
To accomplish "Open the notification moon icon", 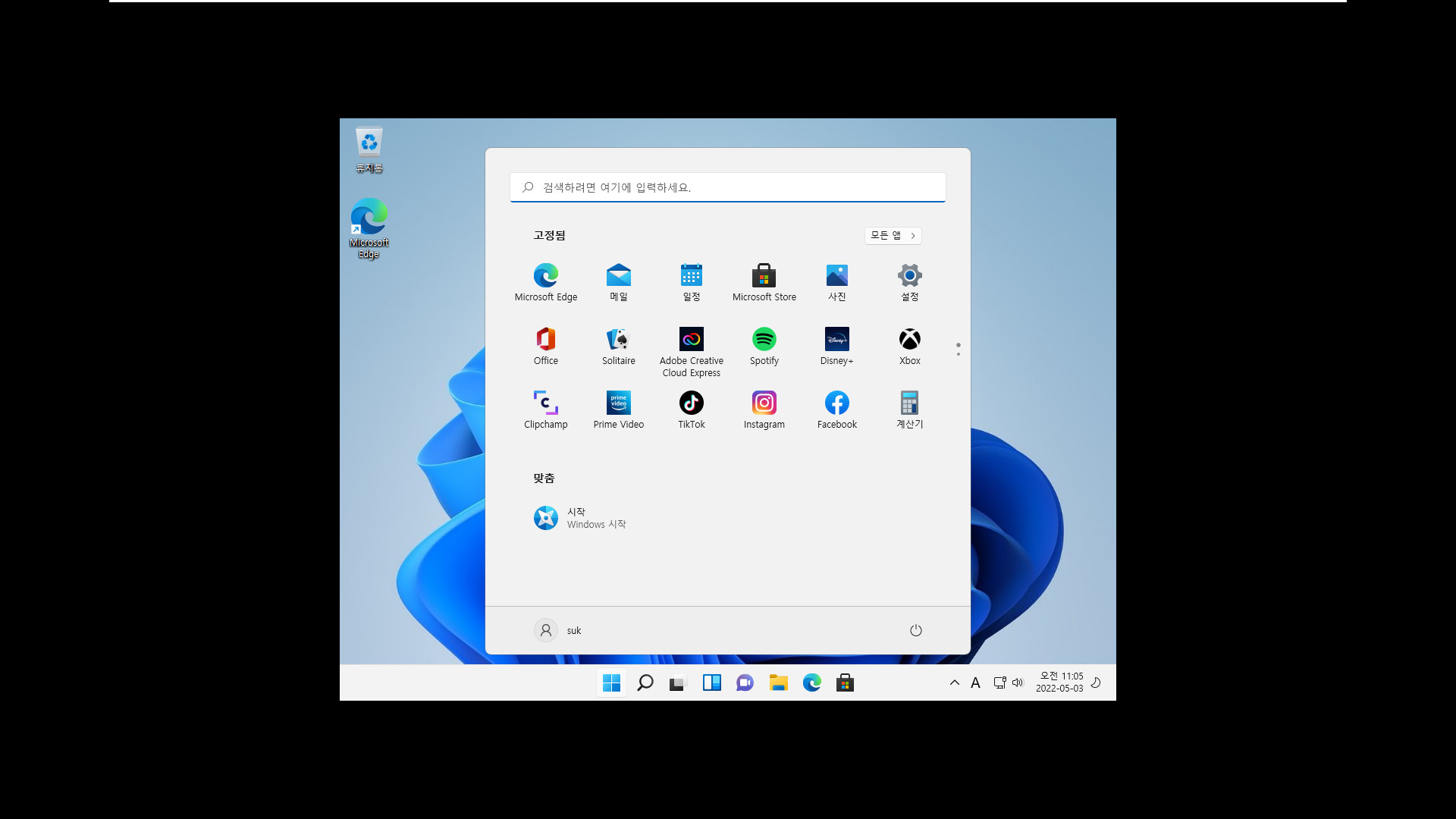I will [1096, 682].
